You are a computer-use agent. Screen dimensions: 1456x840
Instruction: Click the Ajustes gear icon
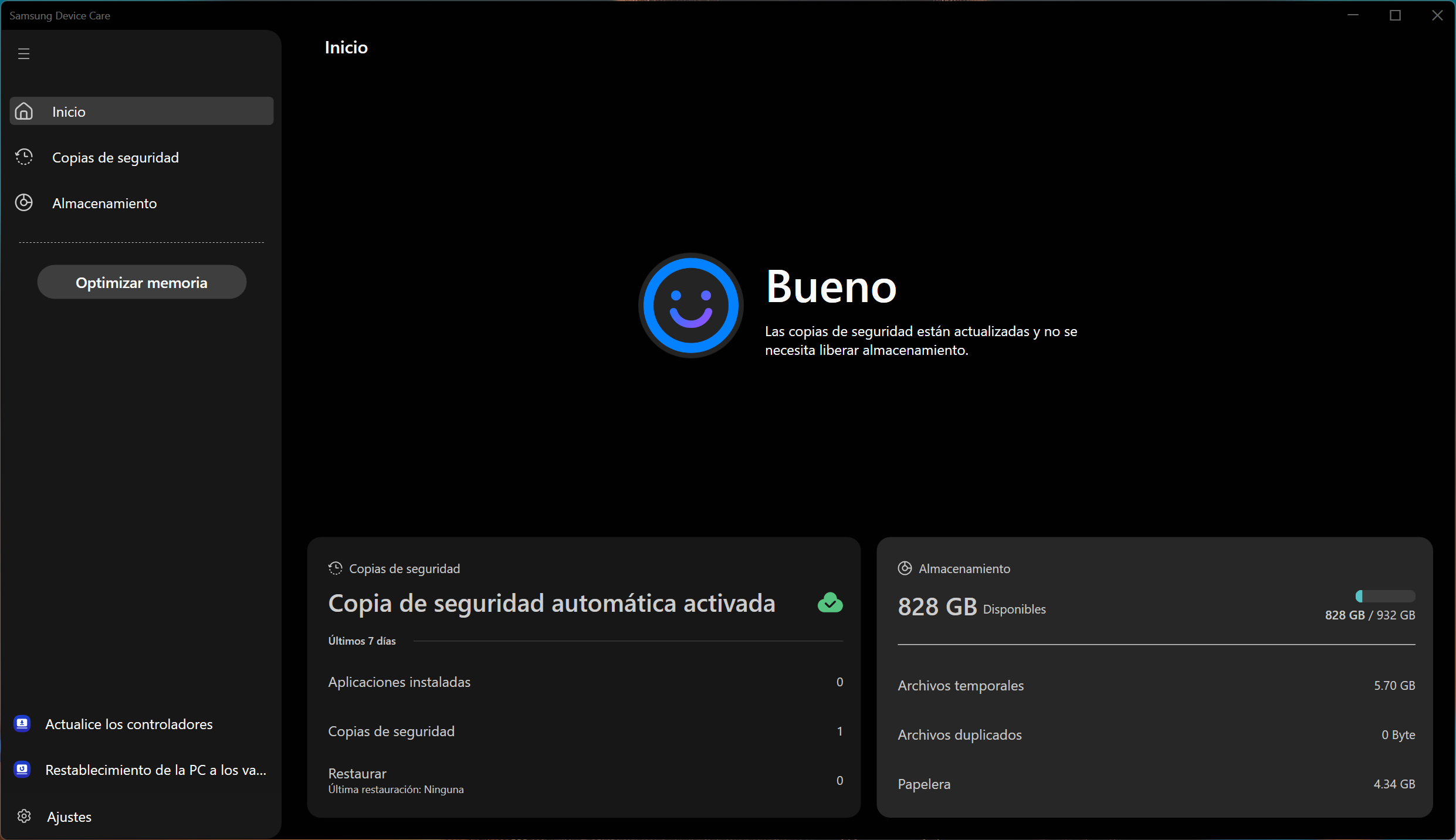[24, 816]
